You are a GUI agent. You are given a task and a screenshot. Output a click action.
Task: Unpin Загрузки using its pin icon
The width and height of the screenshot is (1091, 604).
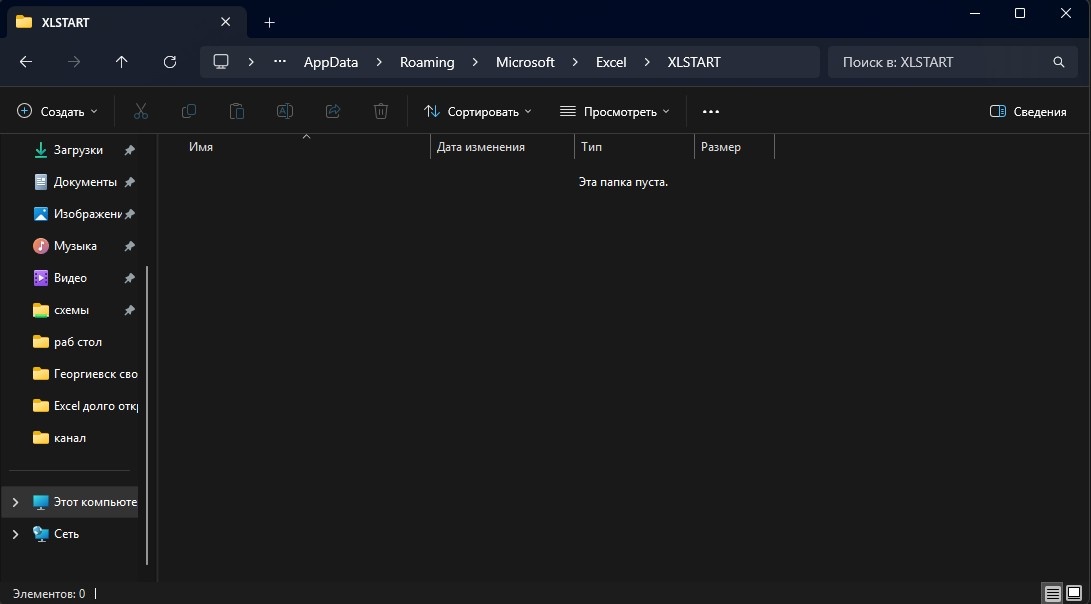[x=129, y=150]
